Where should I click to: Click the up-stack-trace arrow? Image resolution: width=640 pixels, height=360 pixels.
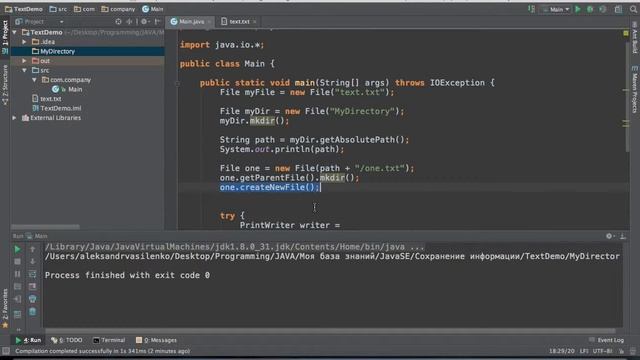click(x=33, y=249)
